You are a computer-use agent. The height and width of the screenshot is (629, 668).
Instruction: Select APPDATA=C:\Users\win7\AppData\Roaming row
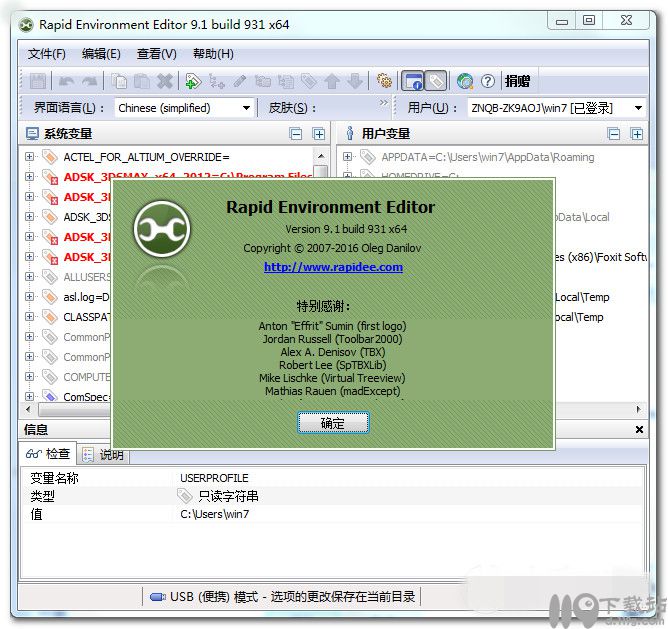point(487,157)
